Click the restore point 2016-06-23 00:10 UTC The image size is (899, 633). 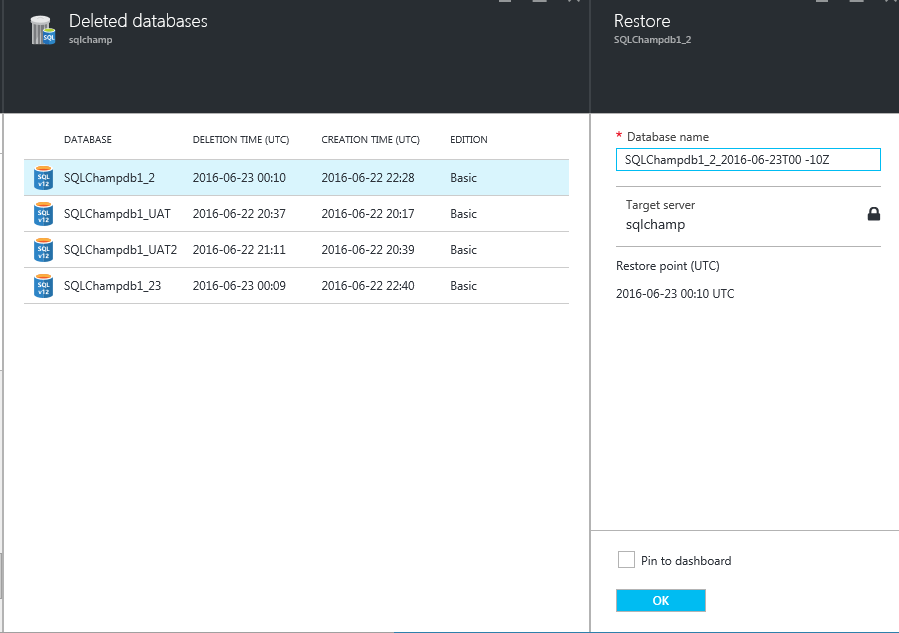click(x=675, y=294)
